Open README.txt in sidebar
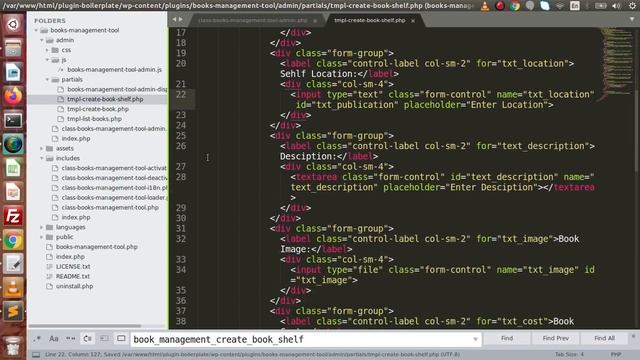This screenshot has height=360, width=640. click(x=73, y=276)
